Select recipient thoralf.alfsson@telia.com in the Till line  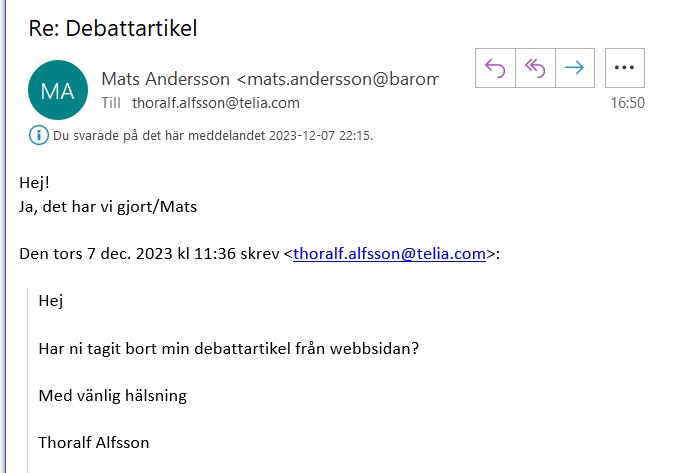point(216,102)
